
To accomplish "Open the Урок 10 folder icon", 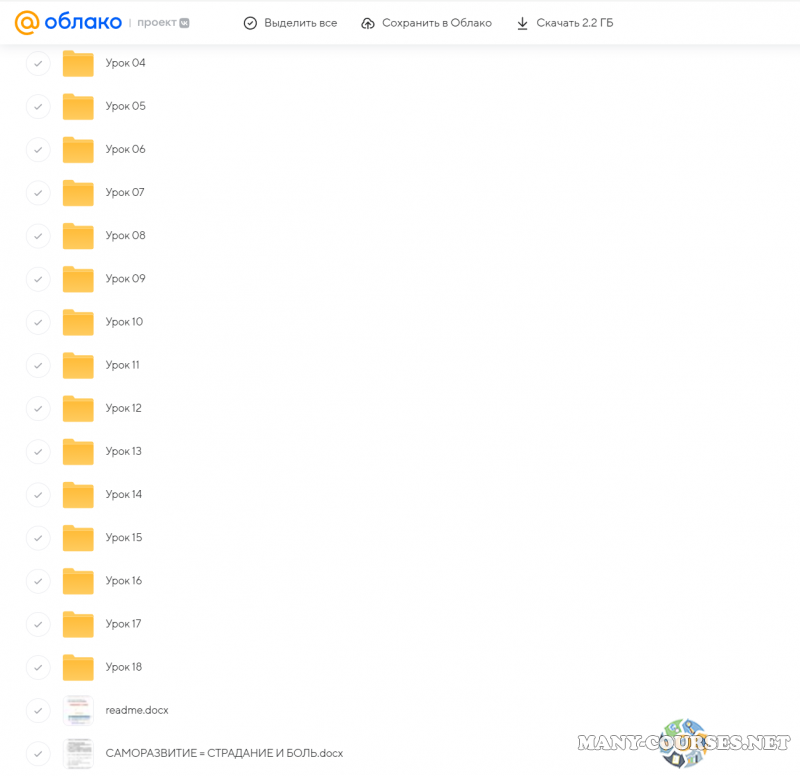I will (78, 323).
